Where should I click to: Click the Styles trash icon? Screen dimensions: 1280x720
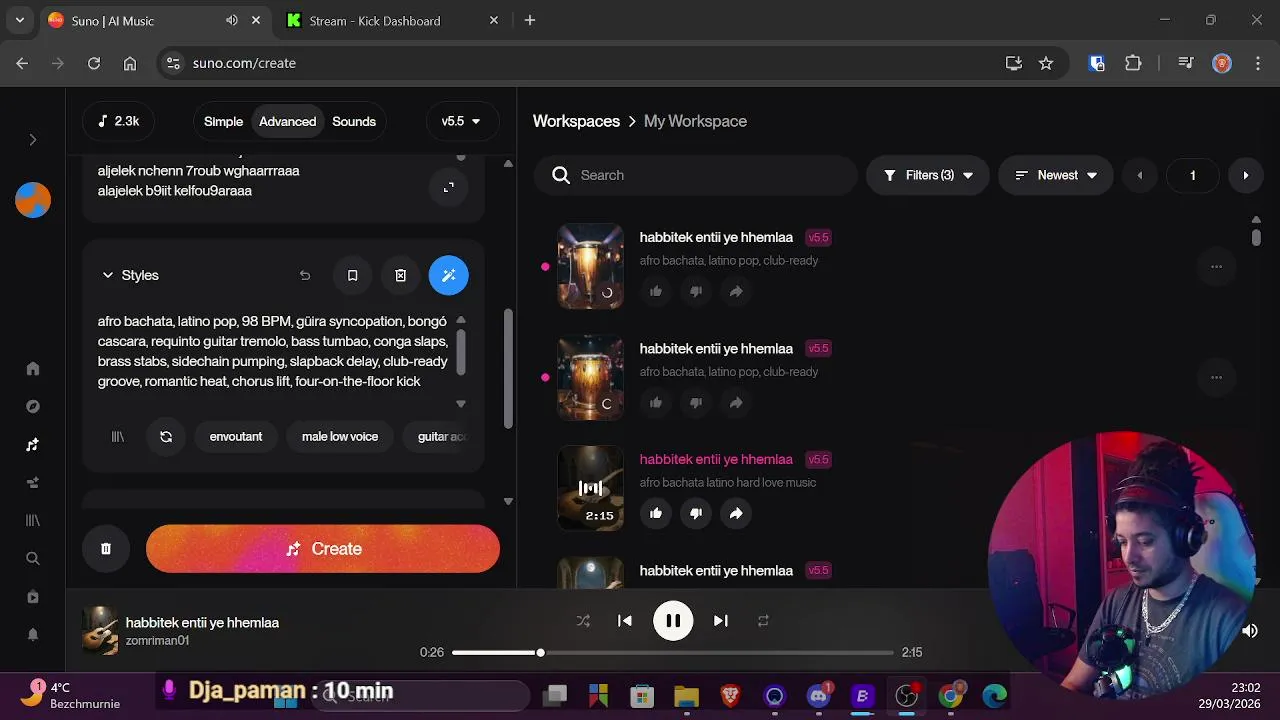[x=400, y=275]
